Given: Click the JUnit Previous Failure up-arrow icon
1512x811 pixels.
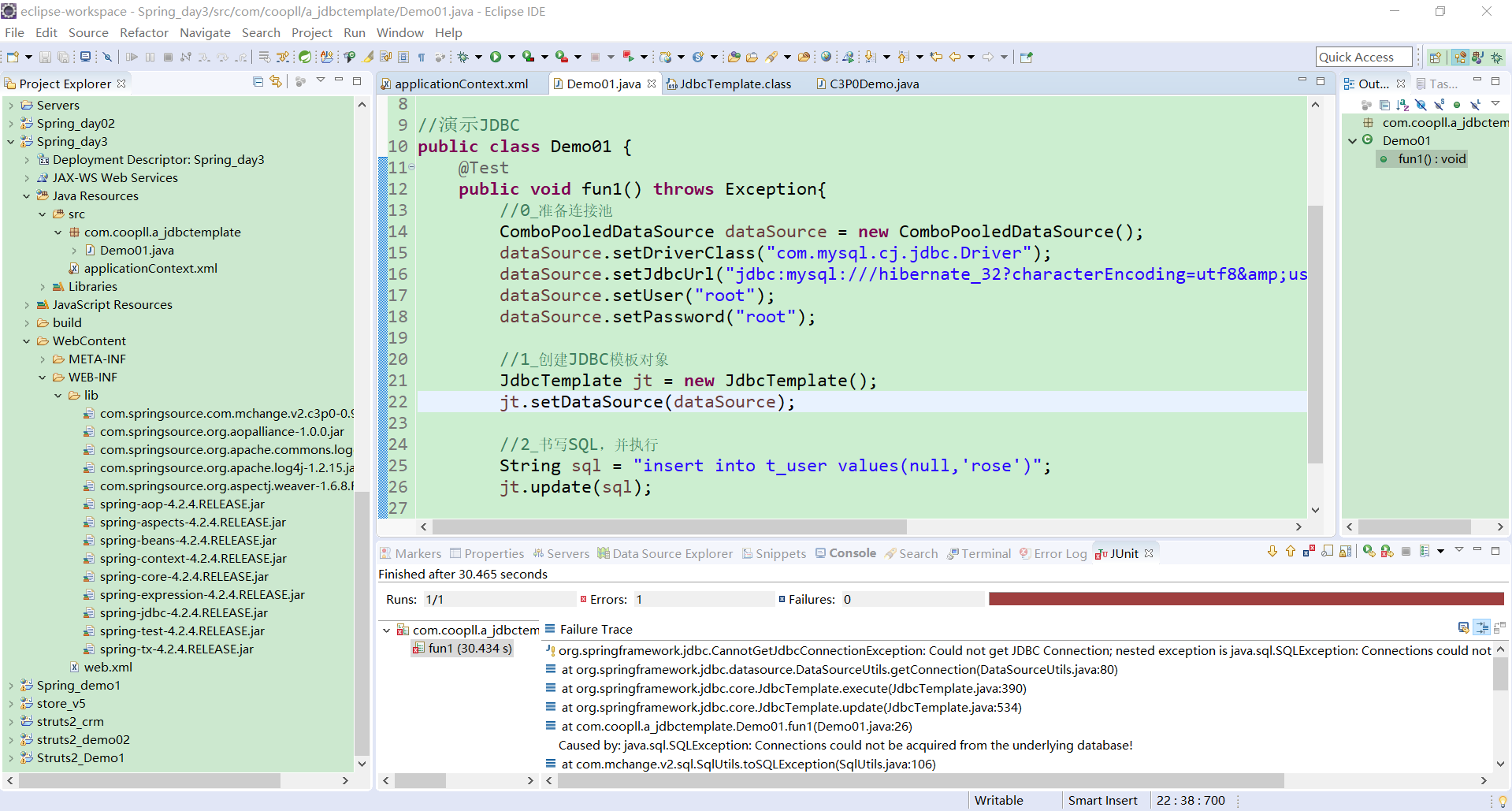Looking at the screenshot, I should point(1291,552).
